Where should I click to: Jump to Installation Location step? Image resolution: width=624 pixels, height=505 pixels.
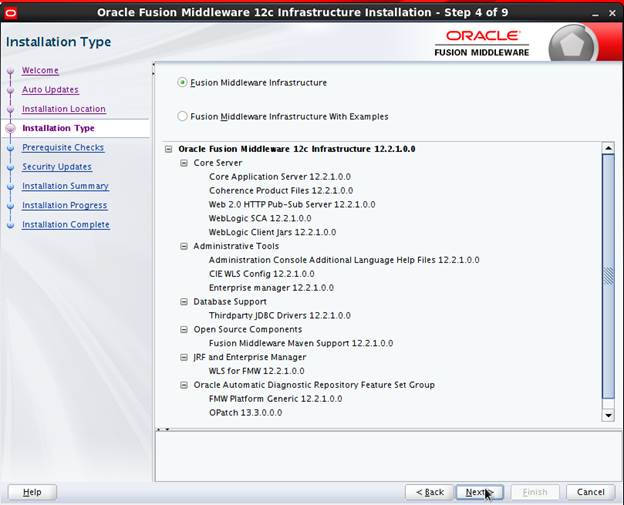click(63, 109)
